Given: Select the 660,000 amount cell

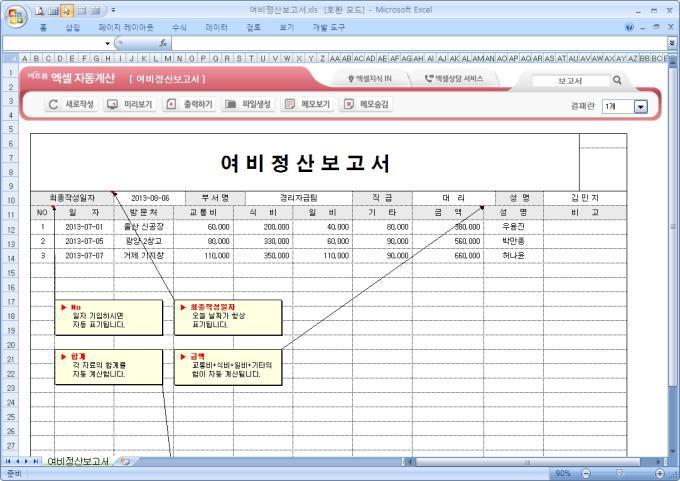Looking at the screenshot, I should 448,255.
